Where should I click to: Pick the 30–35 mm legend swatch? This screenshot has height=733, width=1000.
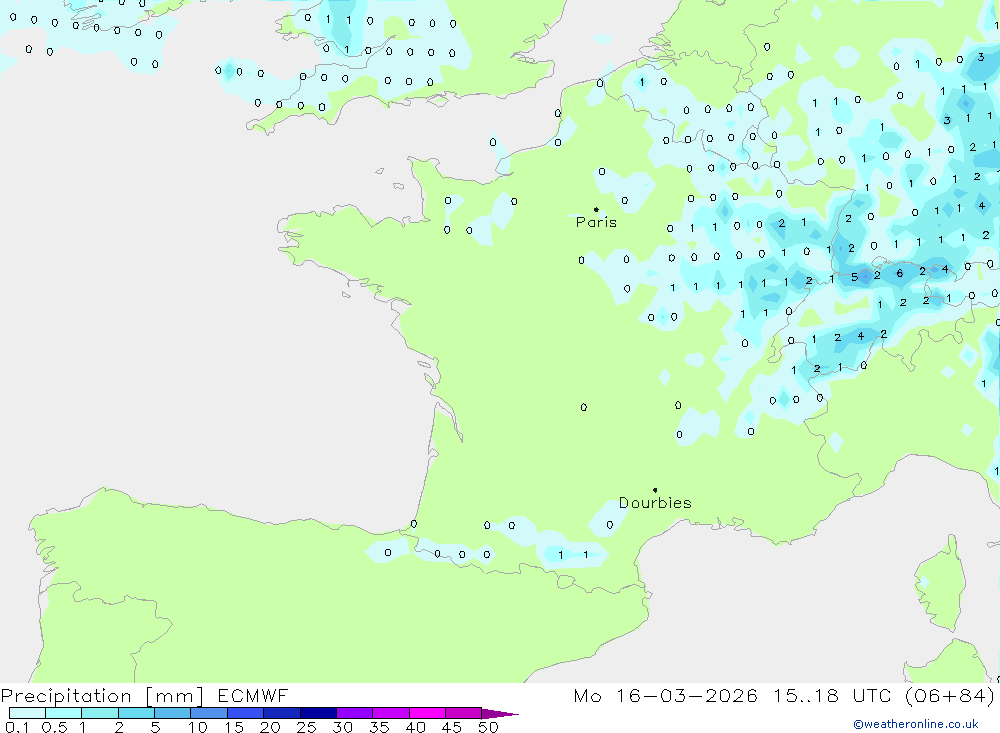[354, 713]
